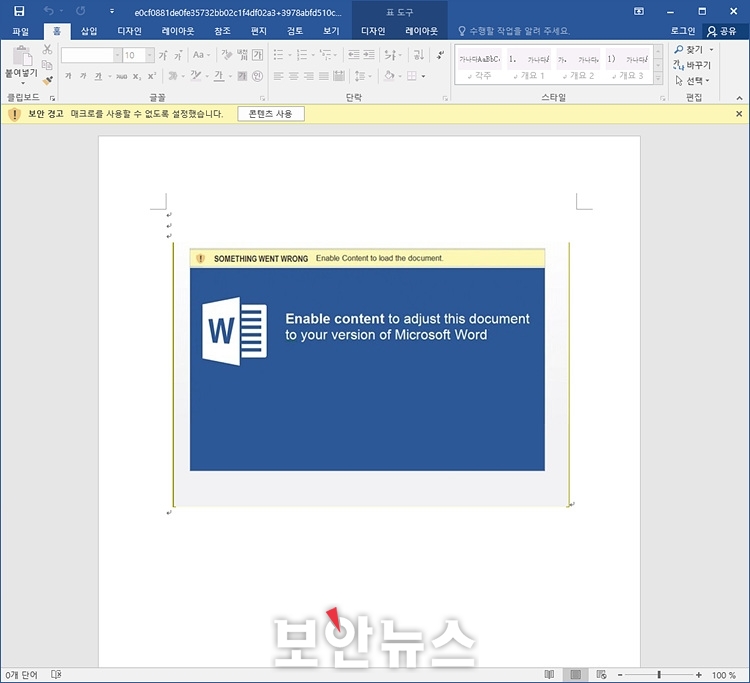Click the Cut scissors icon
The height and width of the screenshot is (683, 750).
(47, 49)
